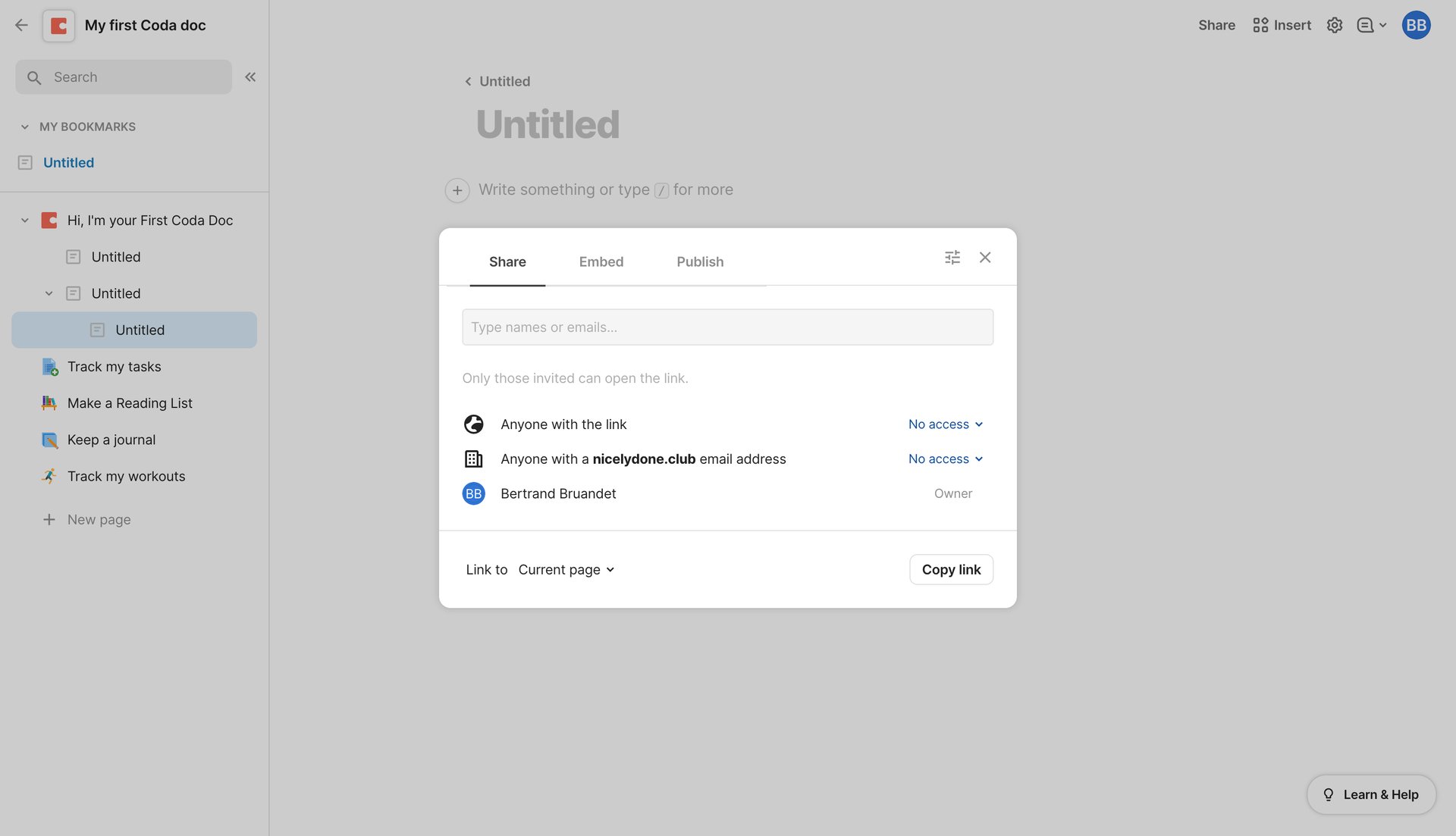Viewport: 1456px width, 836px height.
Task: Click the back arrow beside the doc title
Action: point(20,24)
